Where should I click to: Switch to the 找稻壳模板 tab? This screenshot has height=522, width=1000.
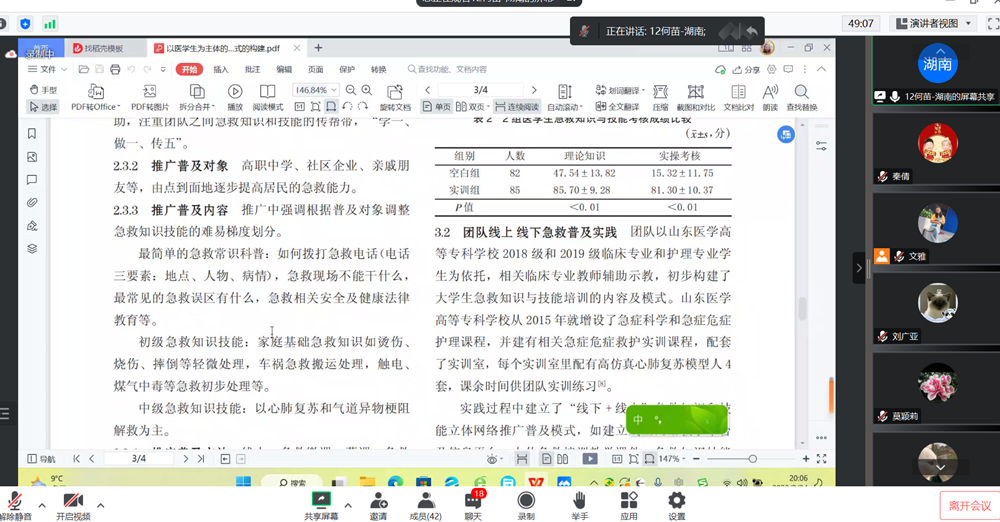[104, 48]
